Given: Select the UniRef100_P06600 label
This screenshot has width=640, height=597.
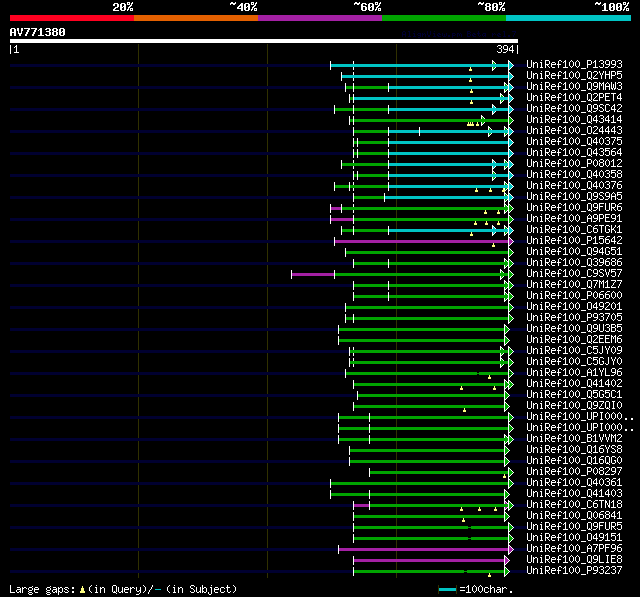Looking at the screenshot, I should click(574, 296).
